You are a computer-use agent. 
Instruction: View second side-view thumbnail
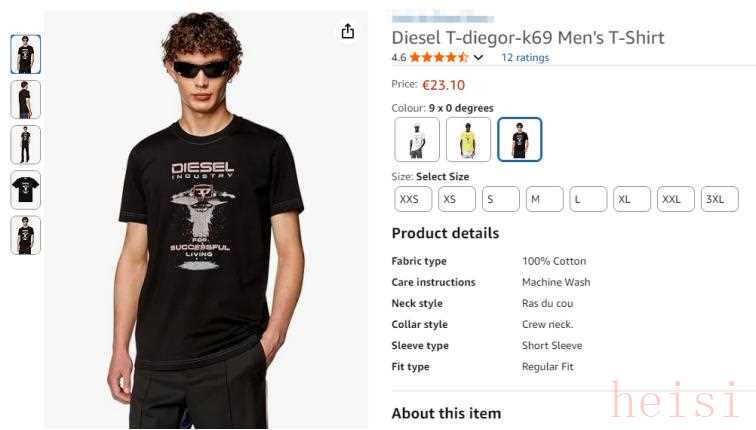click(26, 100)
